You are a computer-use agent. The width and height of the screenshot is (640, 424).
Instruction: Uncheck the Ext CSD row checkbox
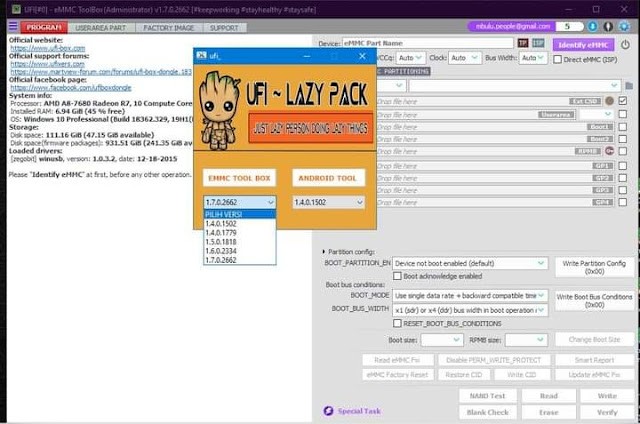click(623, 100)
